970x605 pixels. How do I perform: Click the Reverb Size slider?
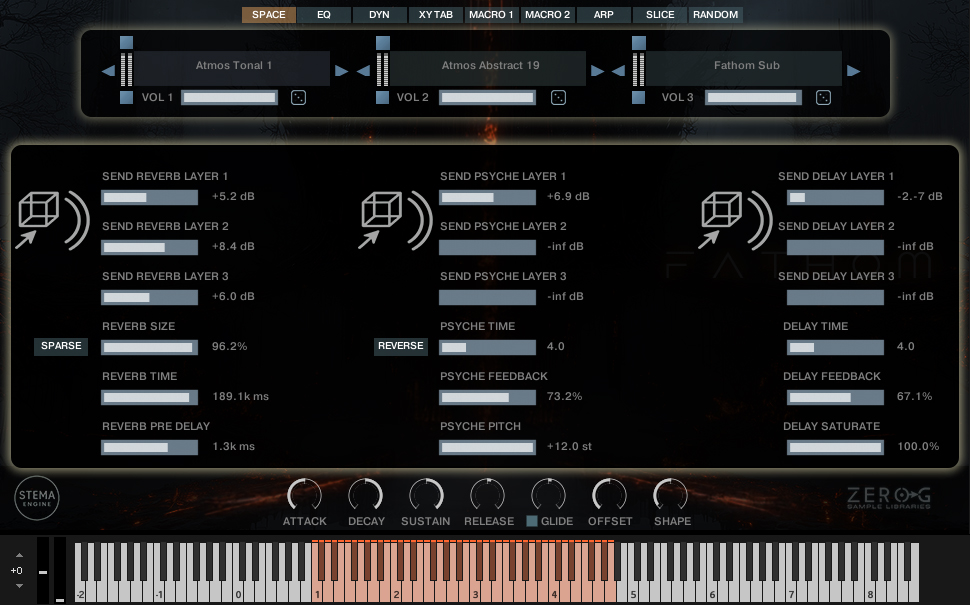point(150,347)
